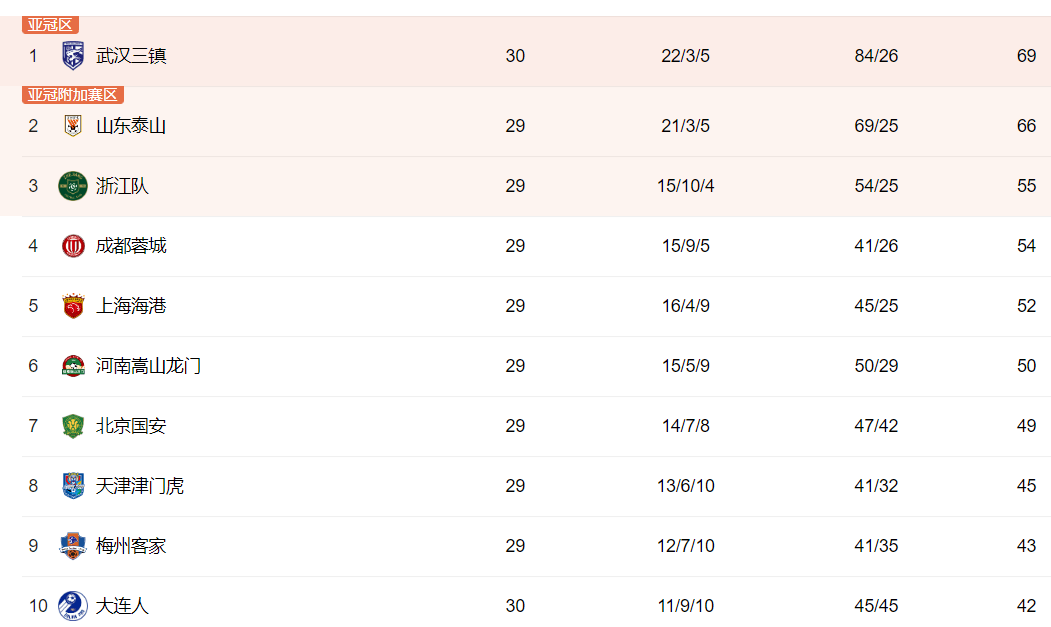Click the Tianjin Jinmen Tiger (天津津门虎) crest
Screen dimensions: 1051x627
pos(73,486)
